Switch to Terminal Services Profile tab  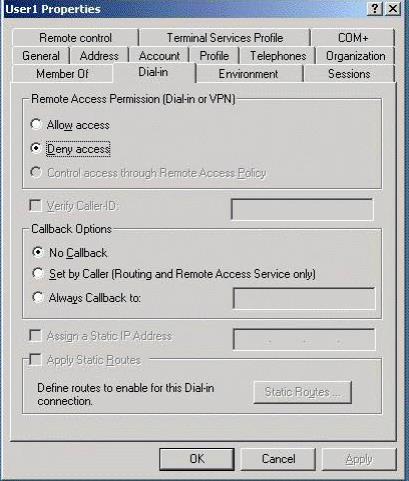click(225, 38)
